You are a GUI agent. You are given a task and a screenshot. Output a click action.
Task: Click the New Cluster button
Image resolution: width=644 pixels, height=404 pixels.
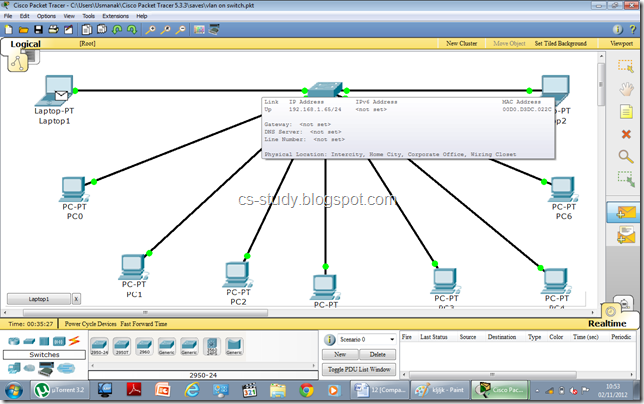[x=462, y=44]
